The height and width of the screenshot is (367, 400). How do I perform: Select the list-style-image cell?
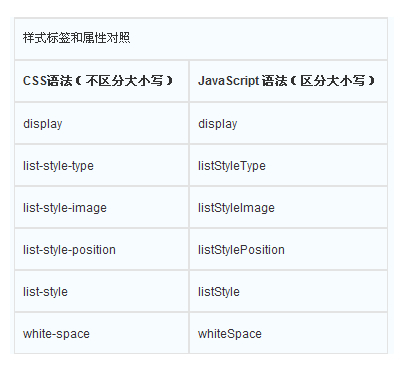point(102,208)
